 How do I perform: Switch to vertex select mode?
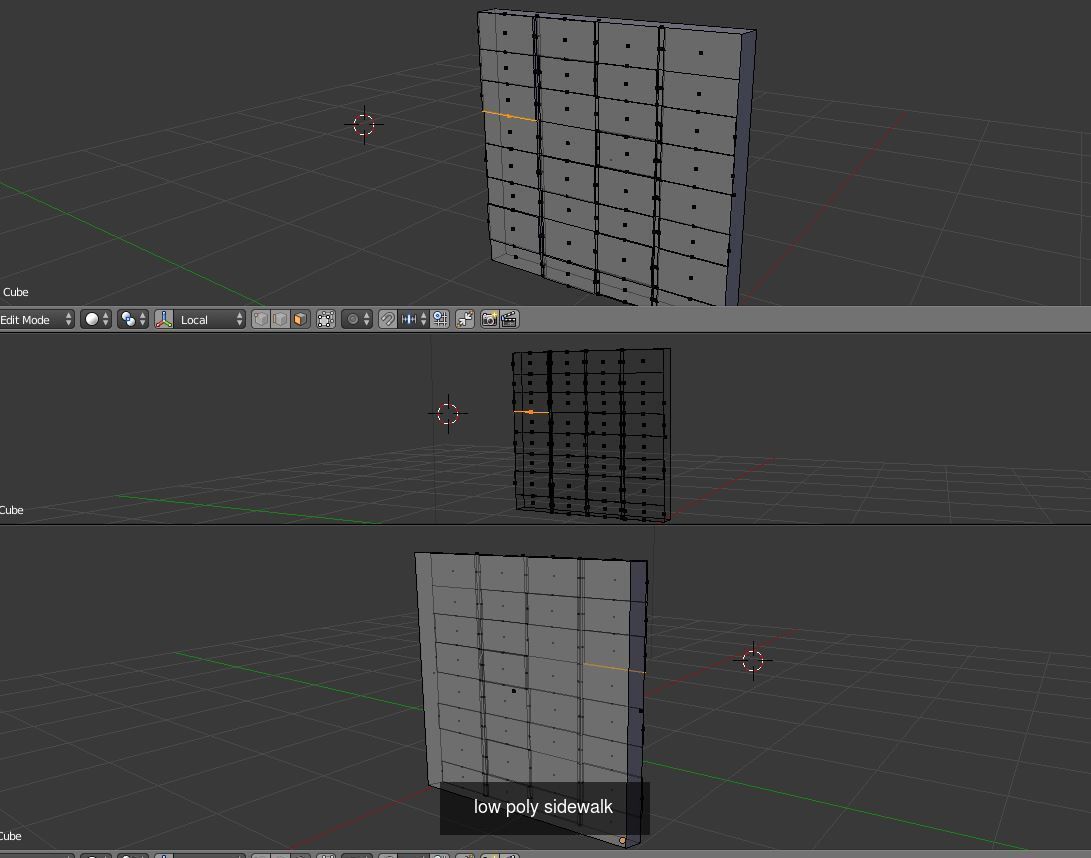(261, 319)
